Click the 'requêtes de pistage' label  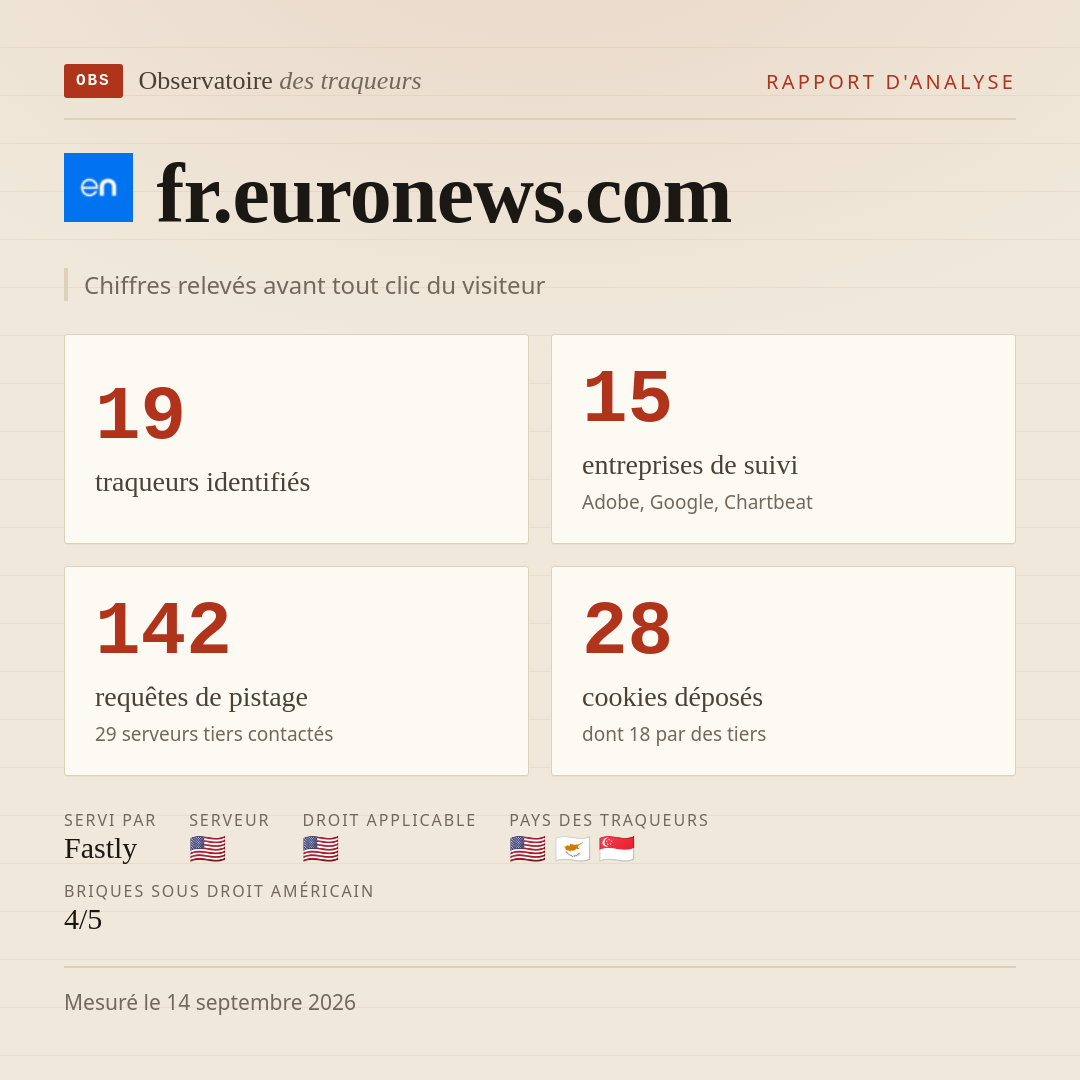click(201, 697)
